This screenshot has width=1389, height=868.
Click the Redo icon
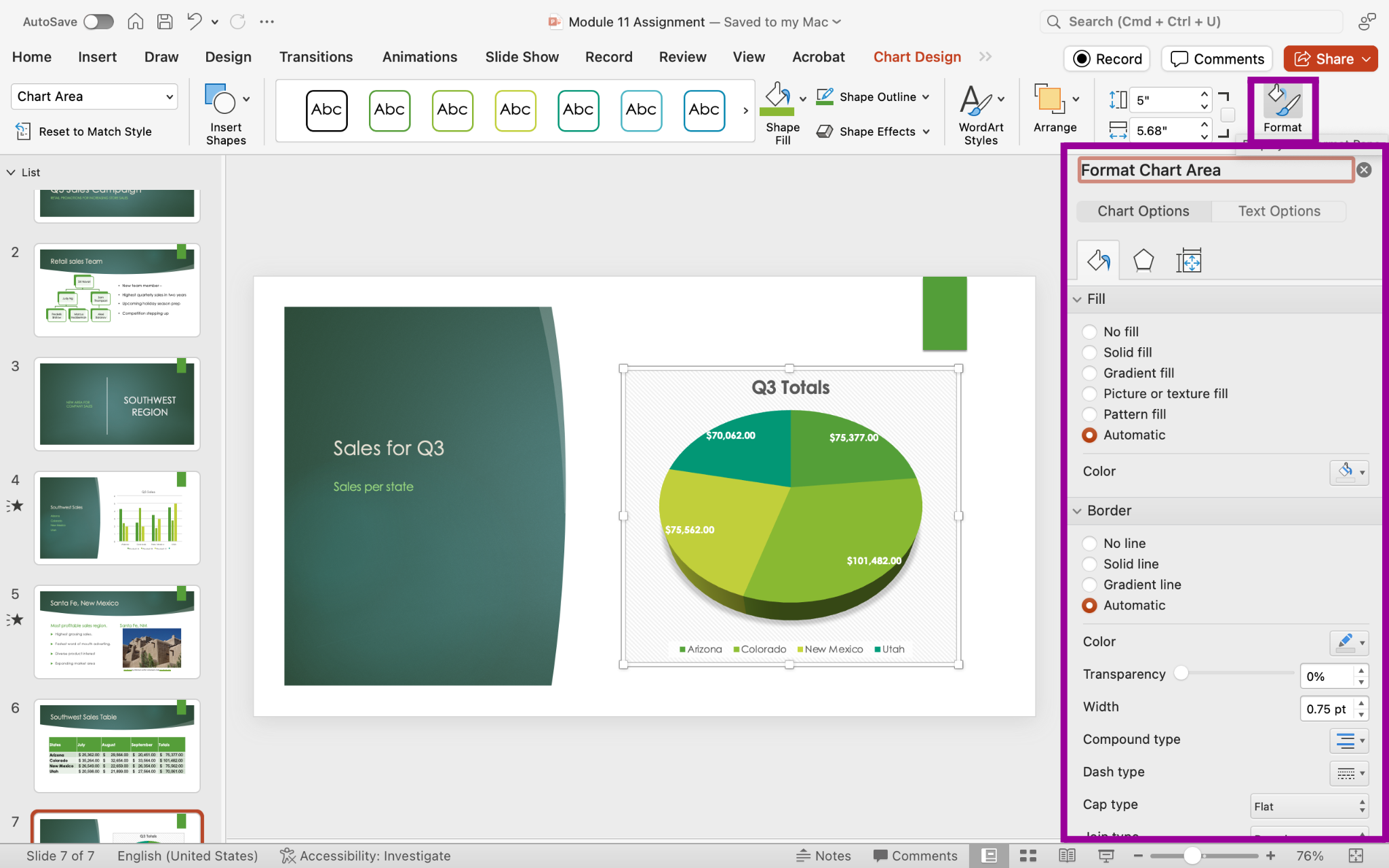(x=237, y=22)
